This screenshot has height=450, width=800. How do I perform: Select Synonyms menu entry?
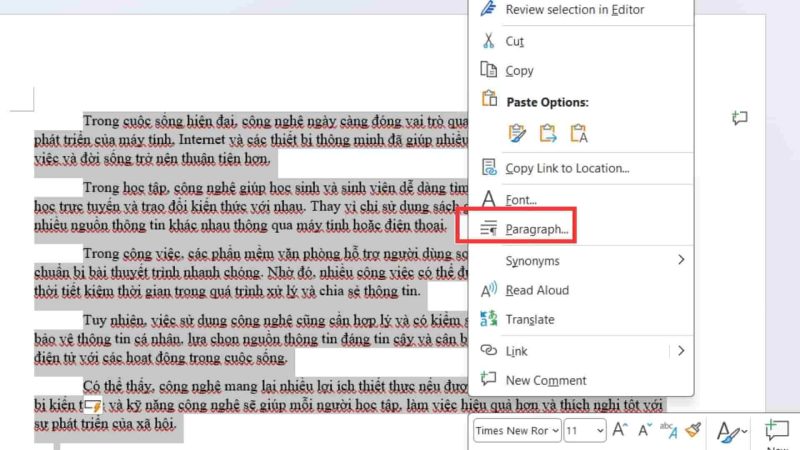coord(532,261)
